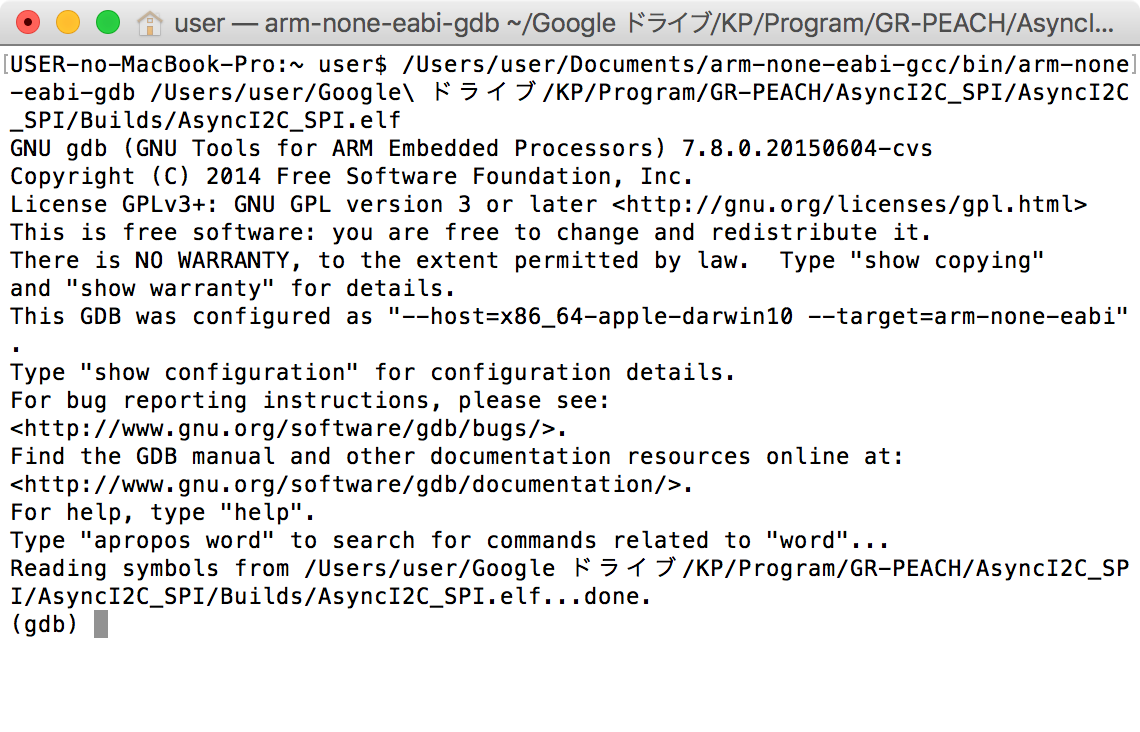Click the quoted "show warranty" text
Screen dimensions: 1140x732
(x=178, y=289)
